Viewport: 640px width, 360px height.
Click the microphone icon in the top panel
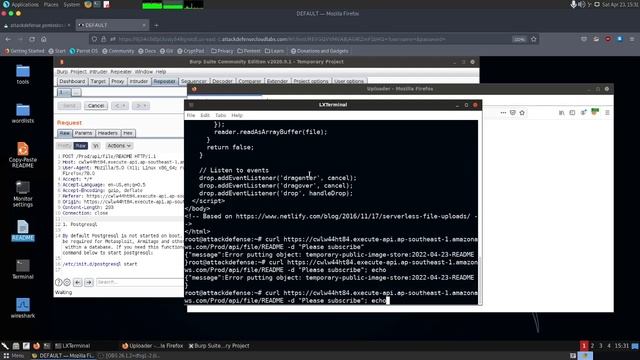[573, 4]
